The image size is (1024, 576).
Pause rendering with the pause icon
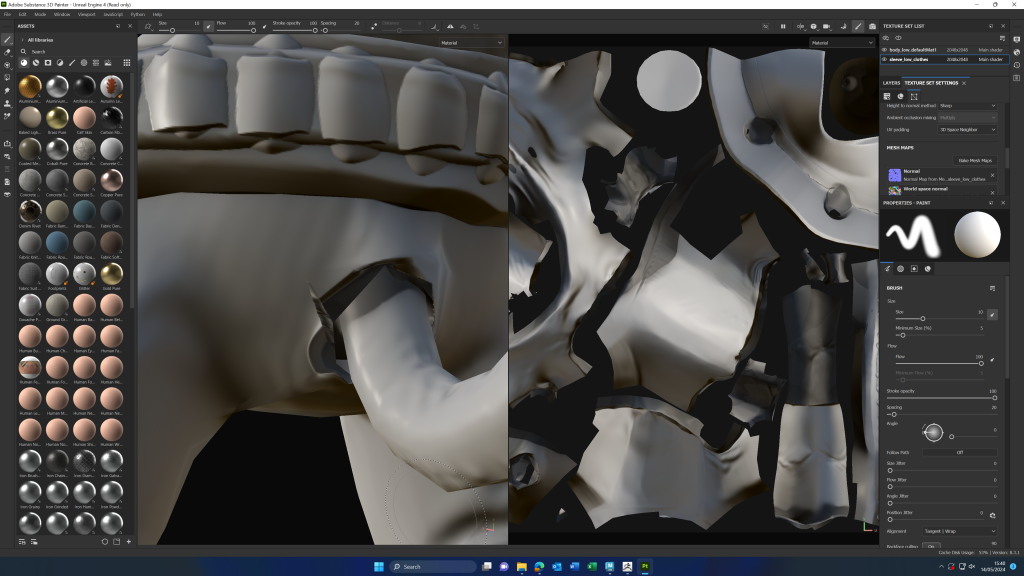(783, 26)
